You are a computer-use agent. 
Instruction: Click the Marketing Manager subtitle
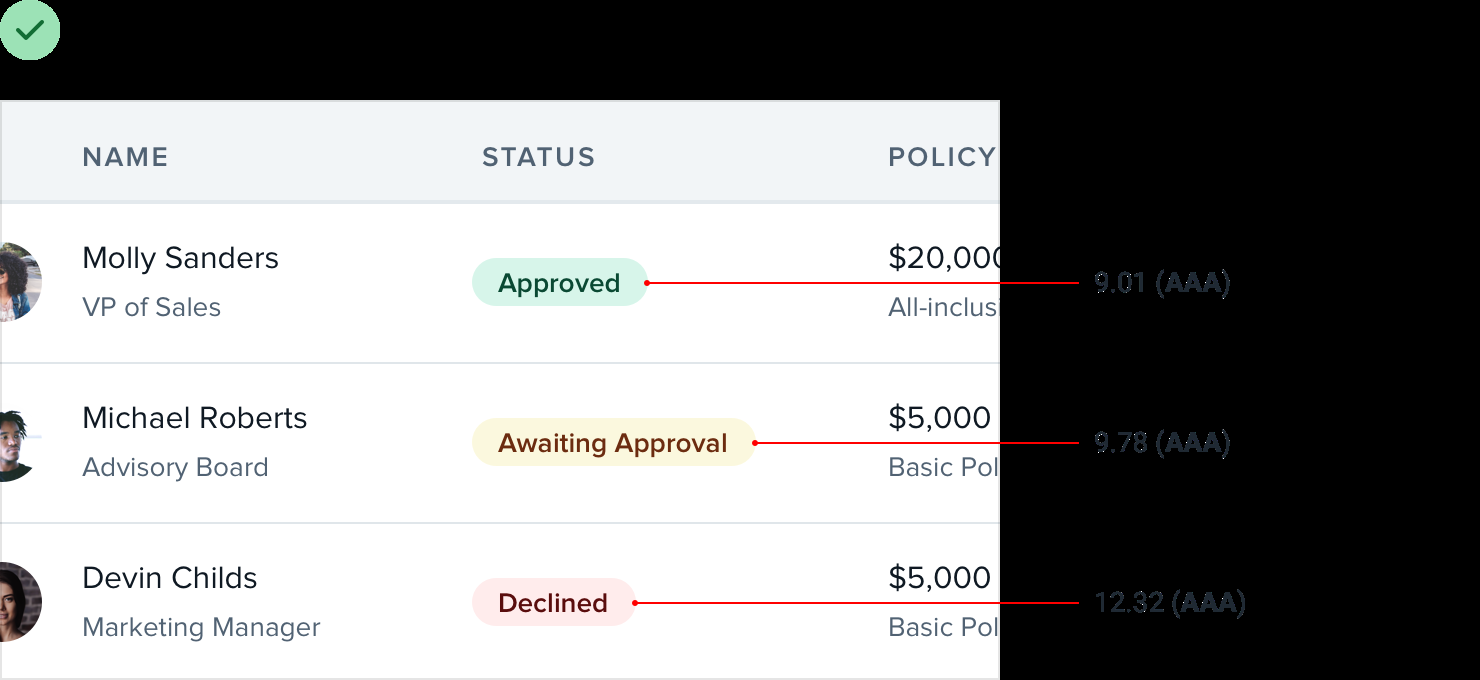201,627
